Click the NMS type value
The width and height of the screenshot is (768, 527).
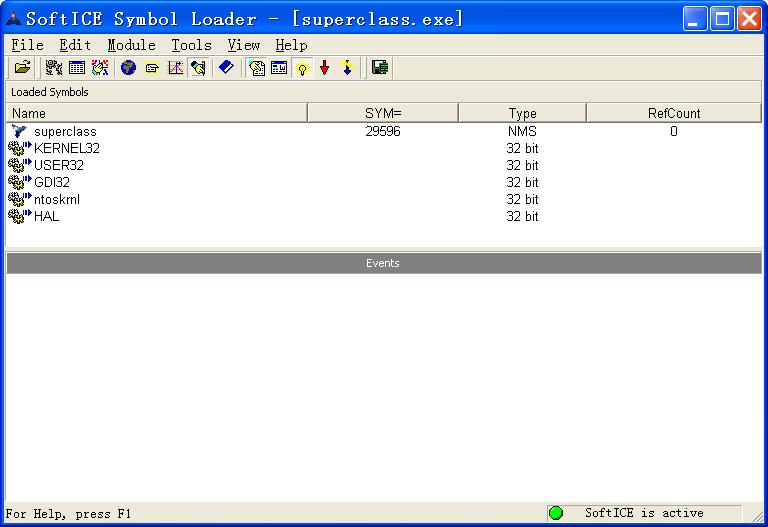click(x=522, y=131)
